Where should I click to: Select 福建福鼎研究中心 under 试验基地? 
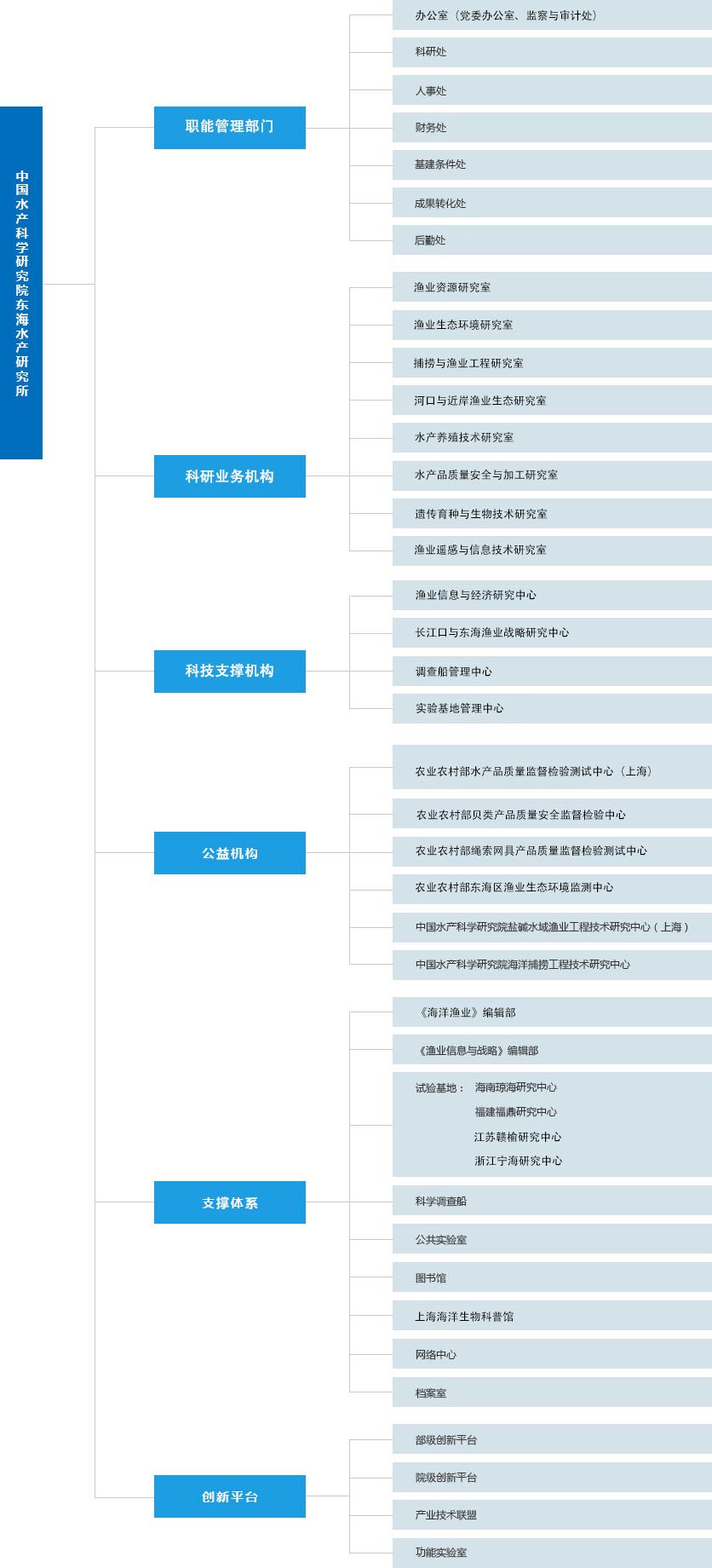tap(515, 1112)
